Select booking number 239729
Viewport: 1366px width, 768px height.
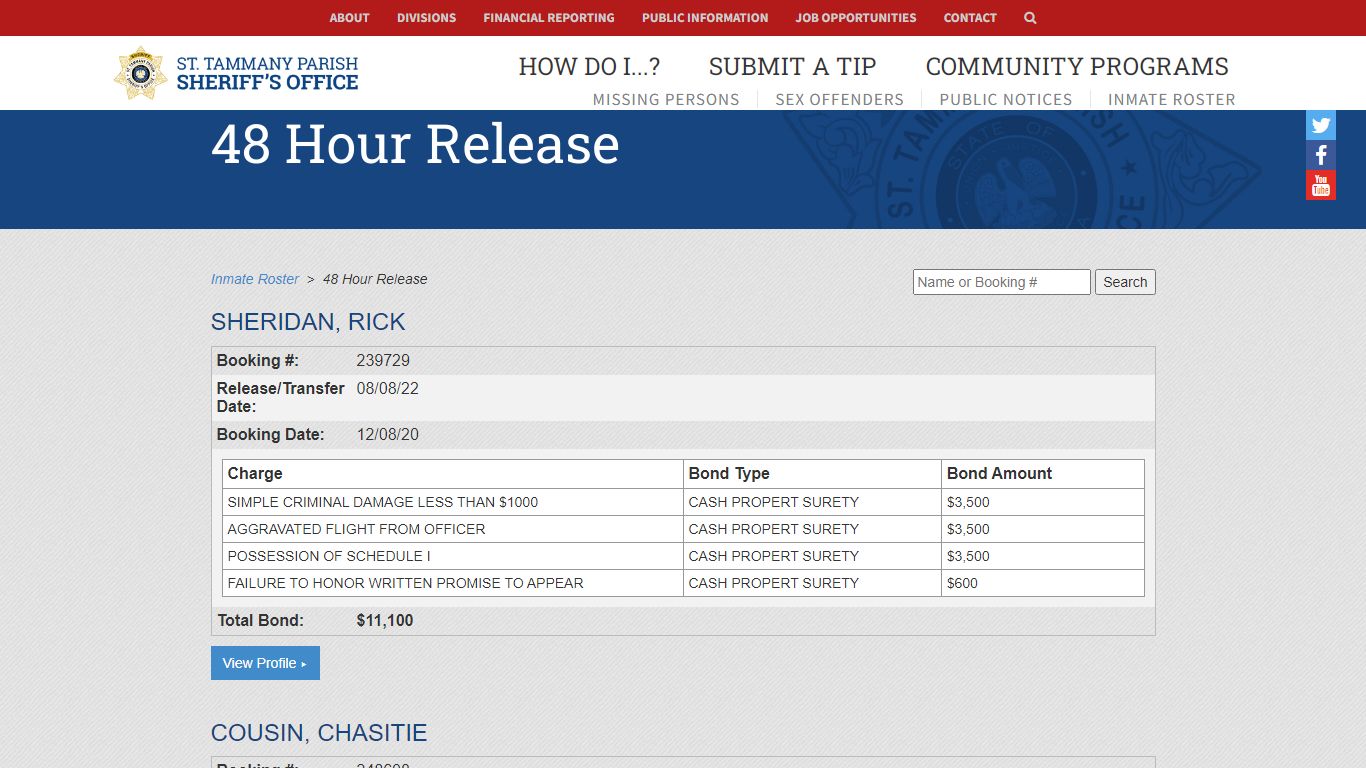383,361
